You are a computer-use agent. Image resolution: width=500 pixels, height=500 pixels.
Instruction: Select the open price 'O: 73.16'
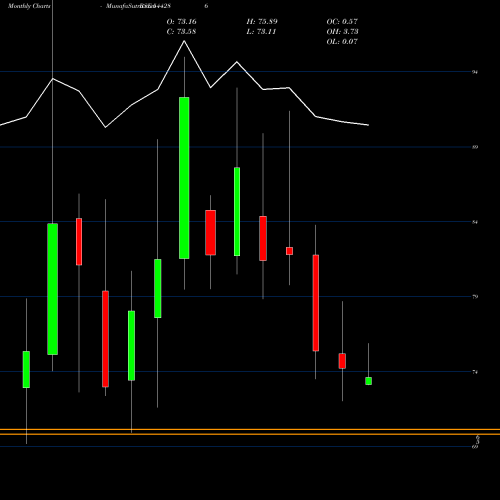(182, 22)
